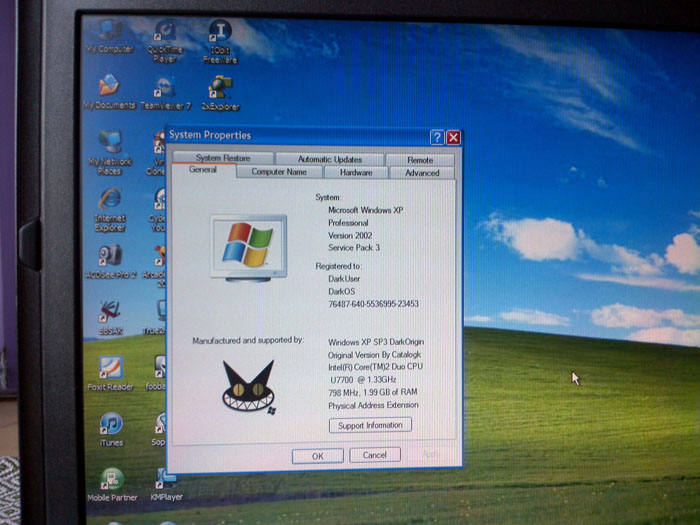Open the My Computer desktop icon

click(x=110, y=33)
